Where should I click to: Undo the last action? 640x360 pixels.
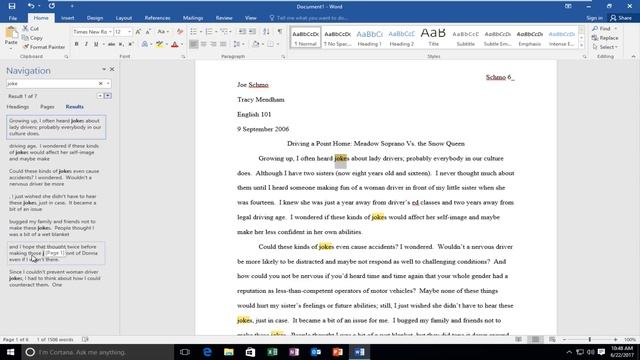31,6
